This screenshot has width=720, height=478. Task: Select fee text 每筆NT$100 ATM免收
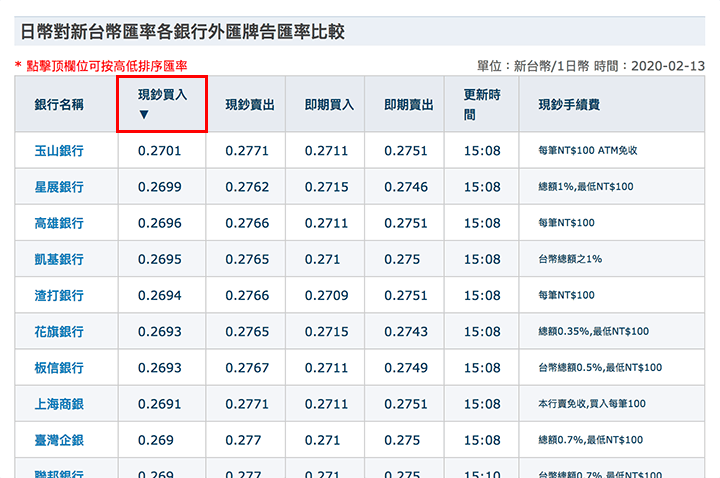click(x=588, y=151)
